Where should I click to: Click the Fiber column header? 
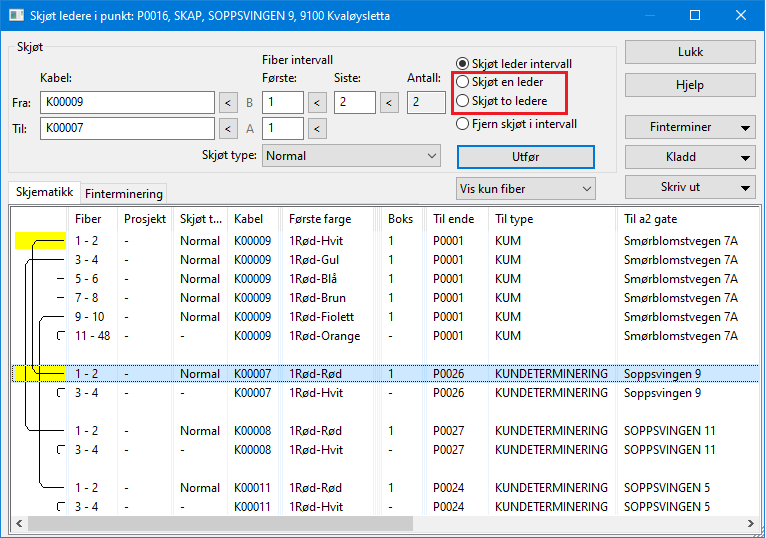92,219
